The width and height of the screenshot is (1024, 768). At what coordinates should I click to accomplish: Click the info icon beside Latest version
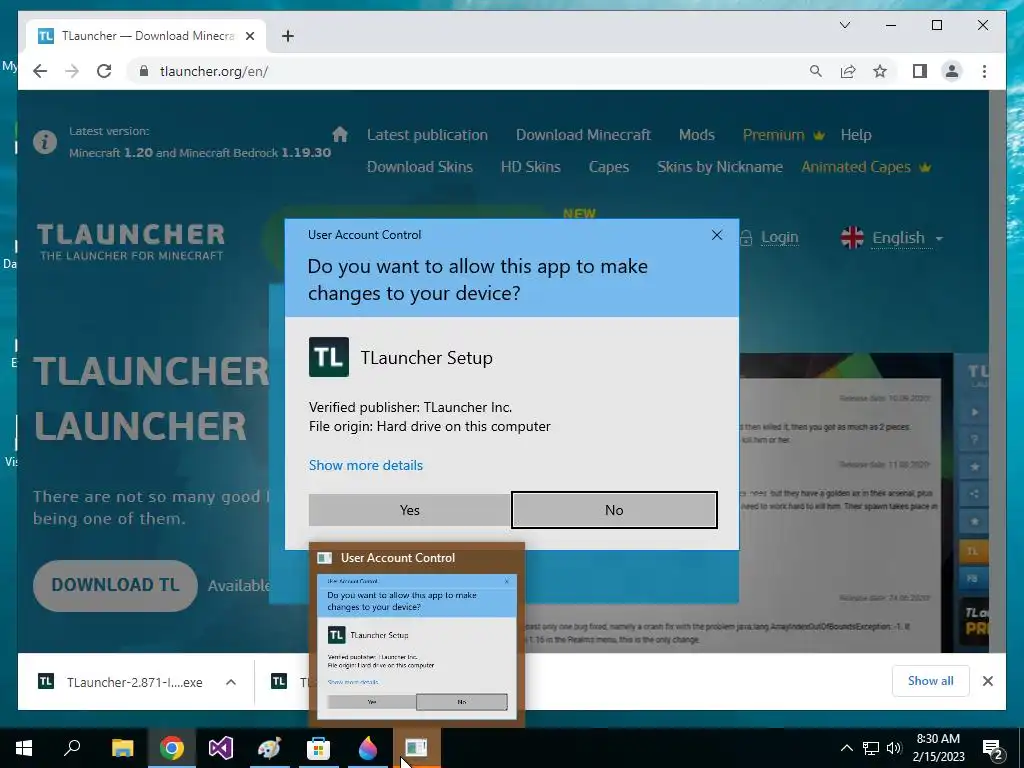point(44,141)
